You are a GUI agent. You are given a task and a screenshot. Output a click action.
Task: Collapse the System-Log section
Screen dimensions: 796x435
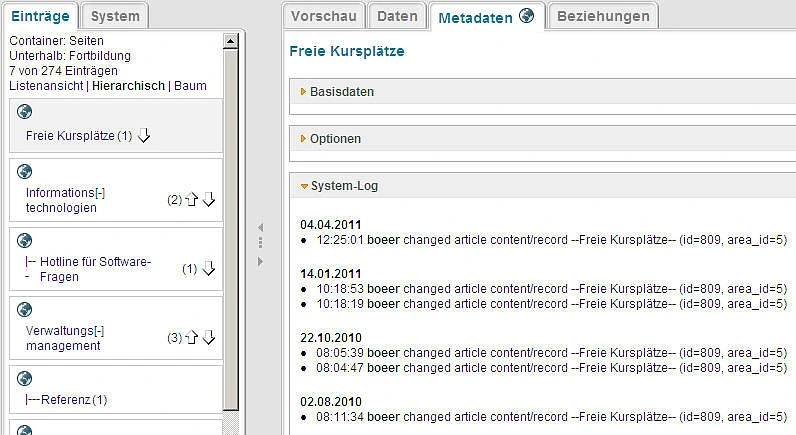coord(343,186)
